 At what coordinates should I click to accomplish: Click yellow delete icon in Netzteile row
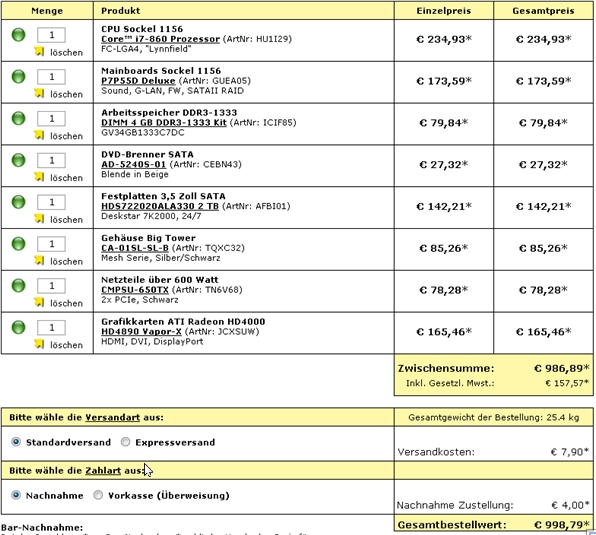(x=39, y=302)
